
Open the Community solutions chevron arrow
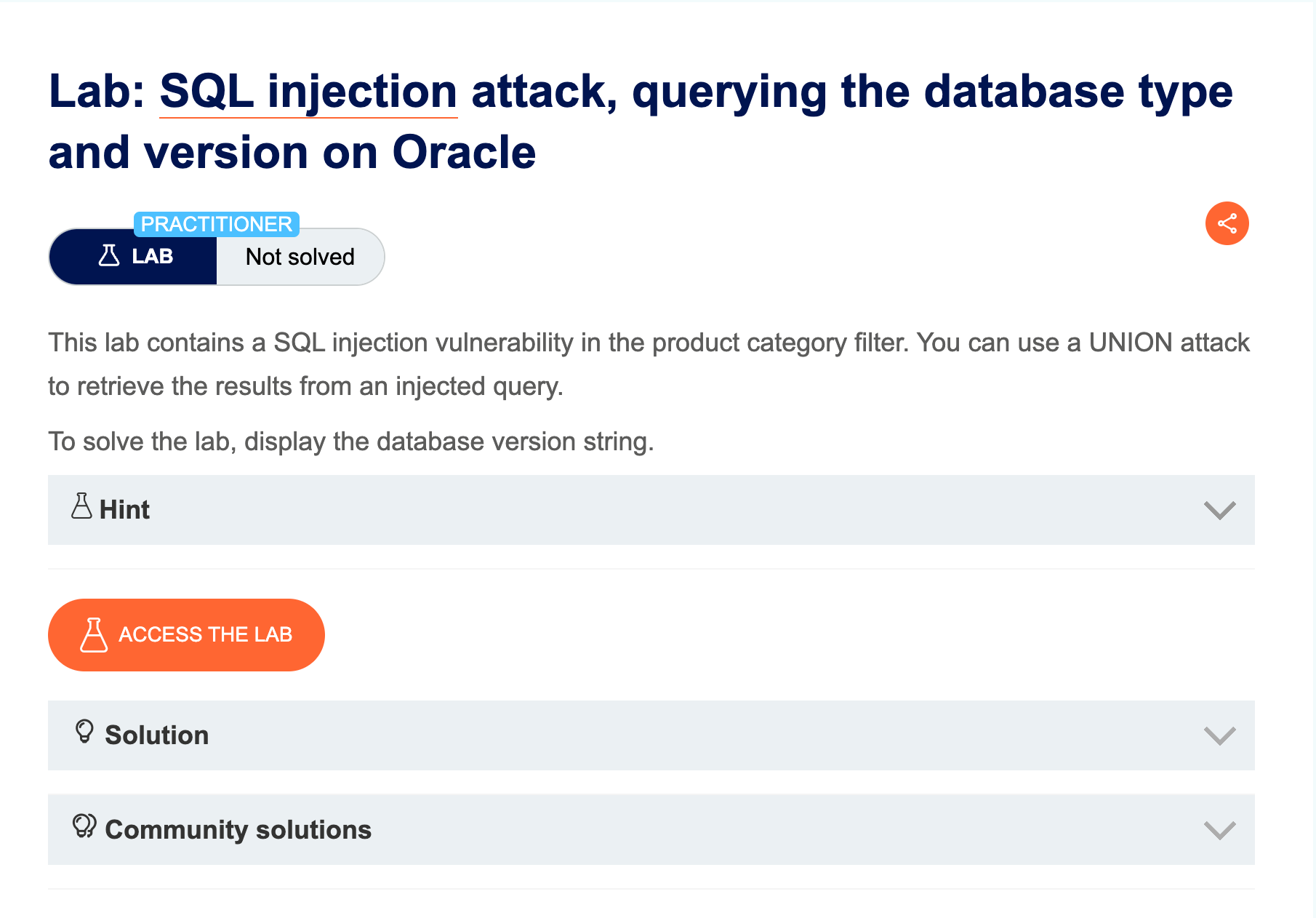point(1219,830)
